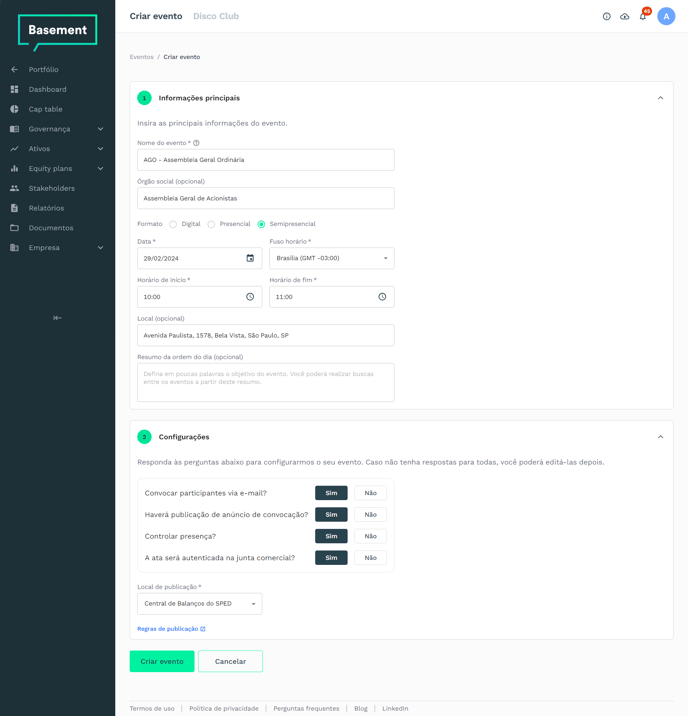Click the clock icon for Horário de início
The width and height of the screenshot is (688, 716).
point(250,297)
